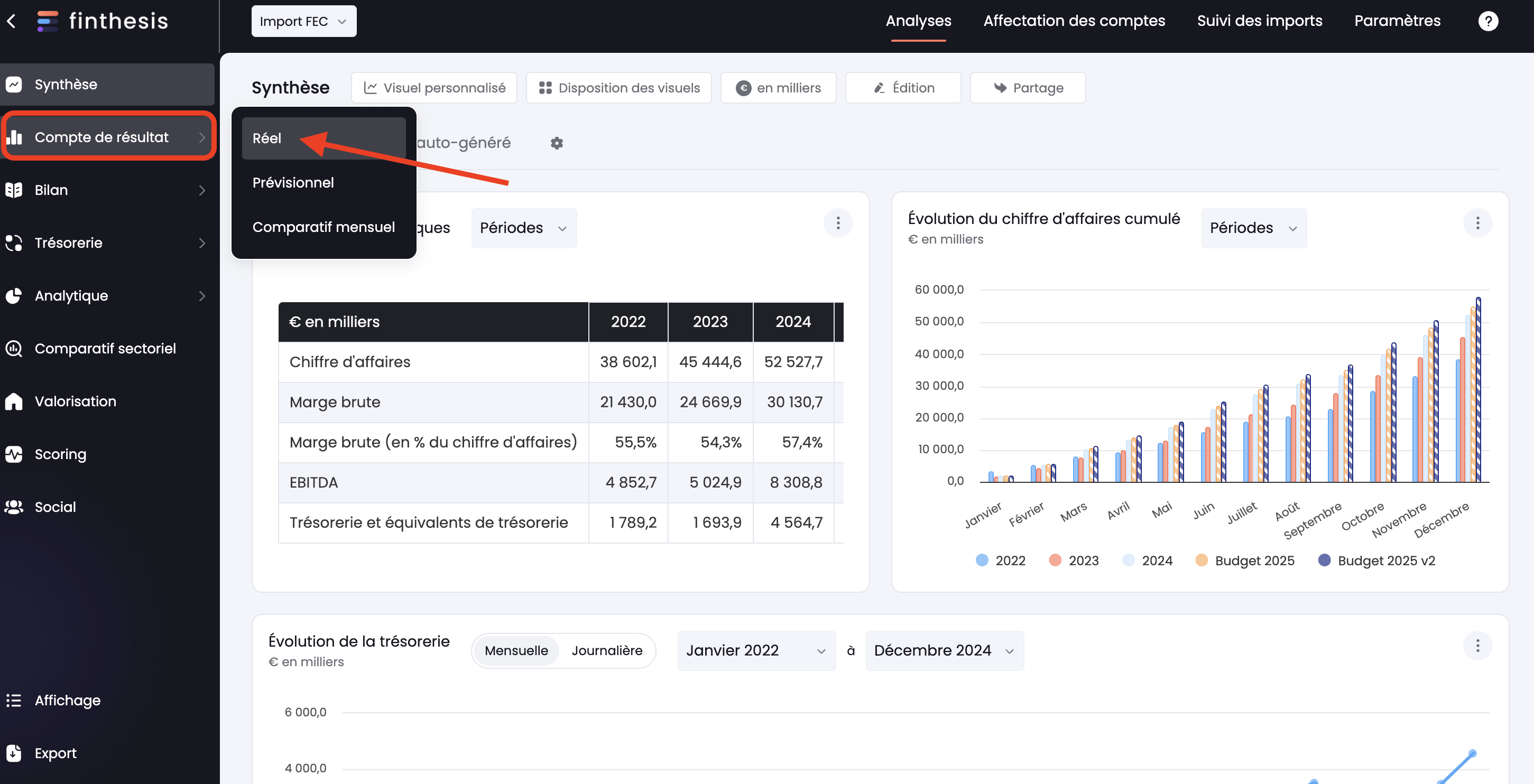Toggle 2024 series in chart legend
Viewport: 1534px width, 784px height.
(x=1147, y=561)
